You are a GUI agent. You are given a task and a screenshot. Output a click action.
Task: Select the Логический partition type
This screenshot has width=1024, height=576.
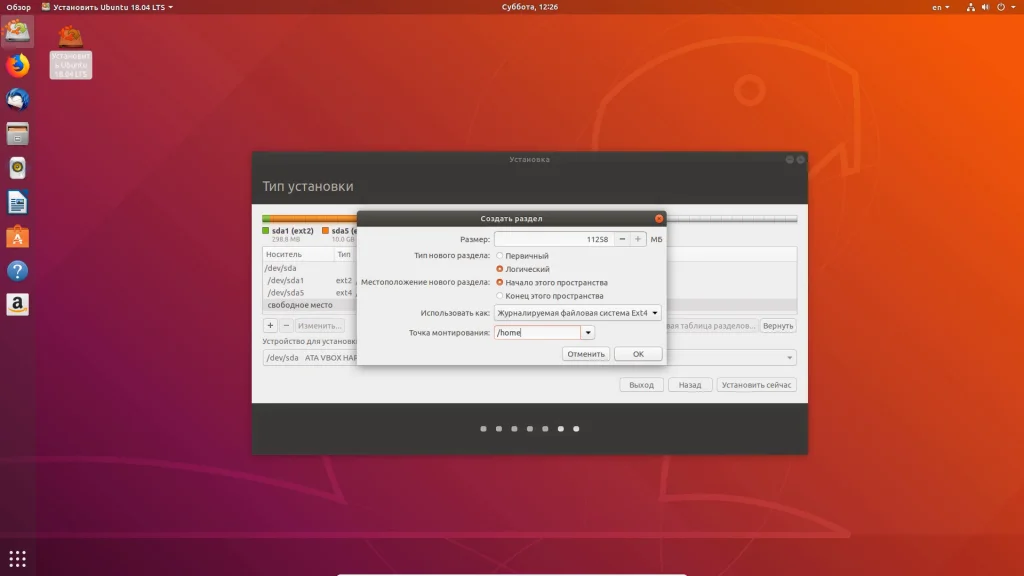tap(500, 269)
